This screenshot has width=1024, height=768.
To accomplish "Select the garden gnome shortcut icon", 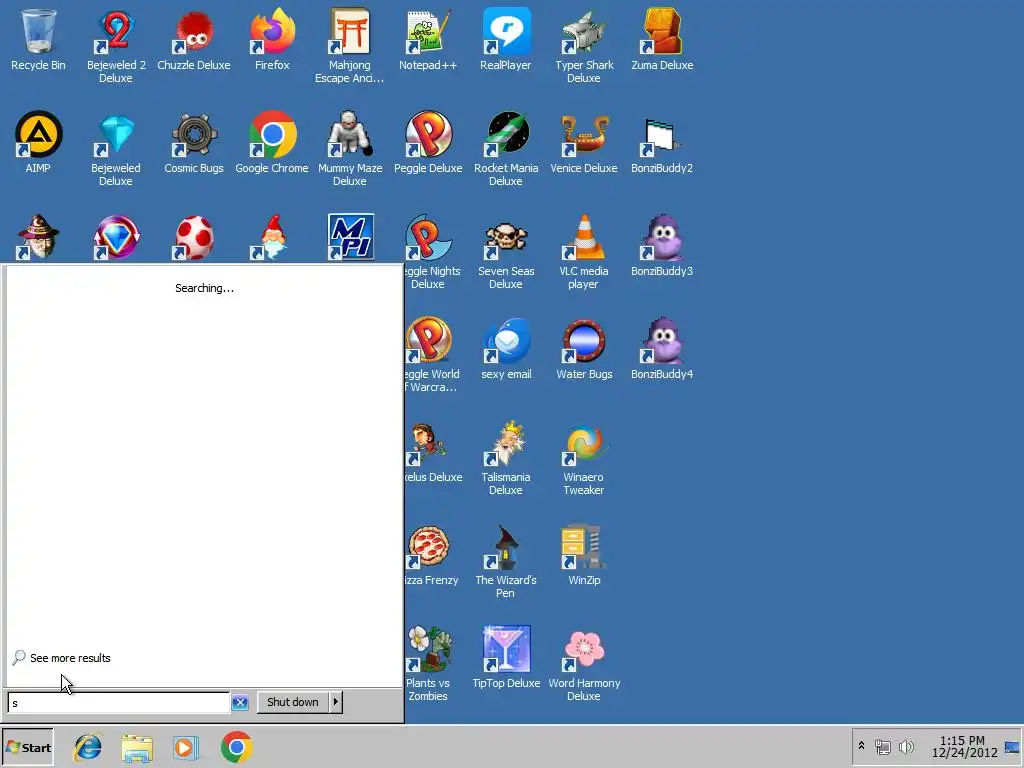I will click(272, 236).
